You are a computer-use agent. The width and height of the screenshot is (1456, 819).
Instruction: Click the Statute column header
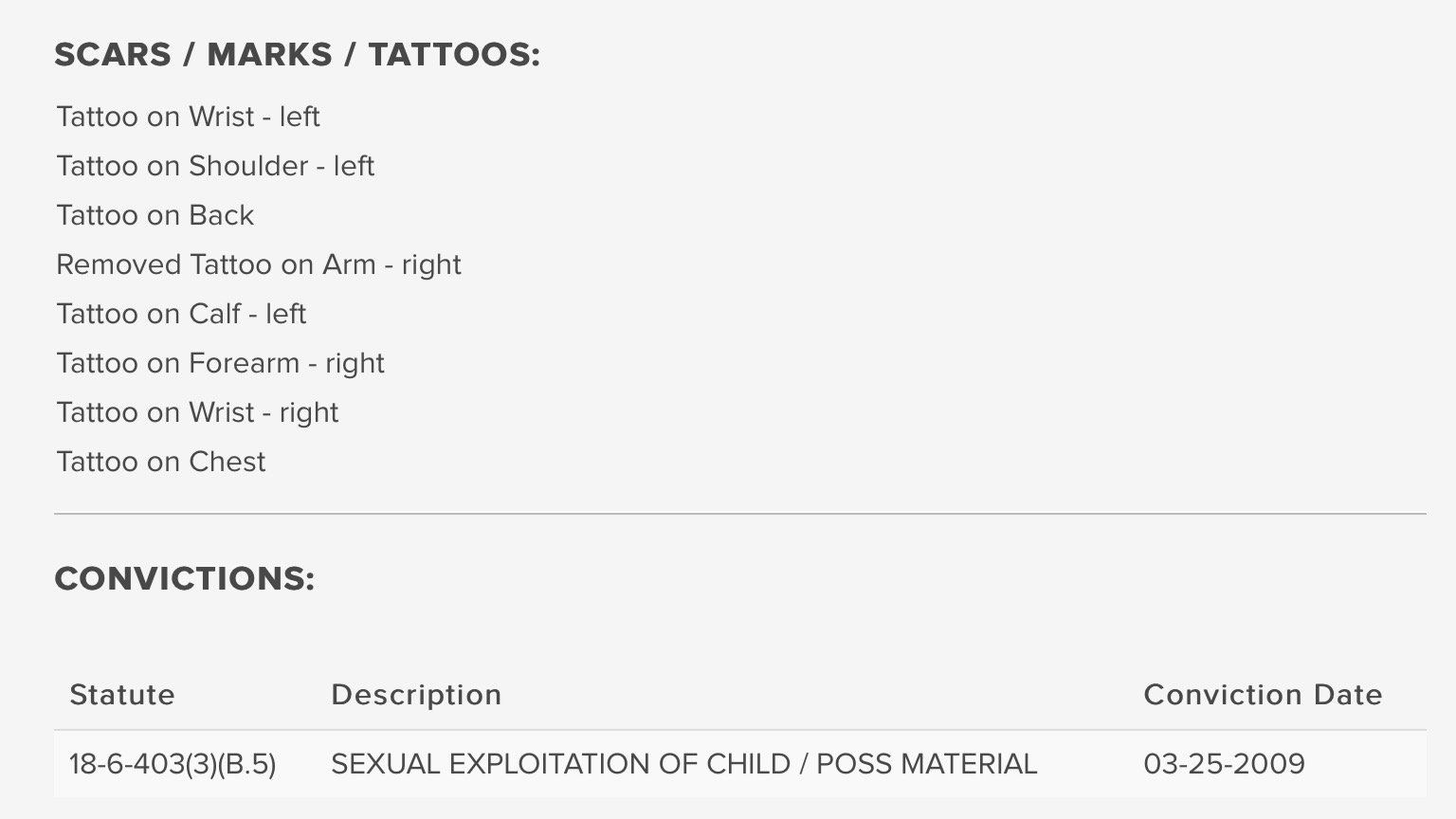tap(122, 695)
